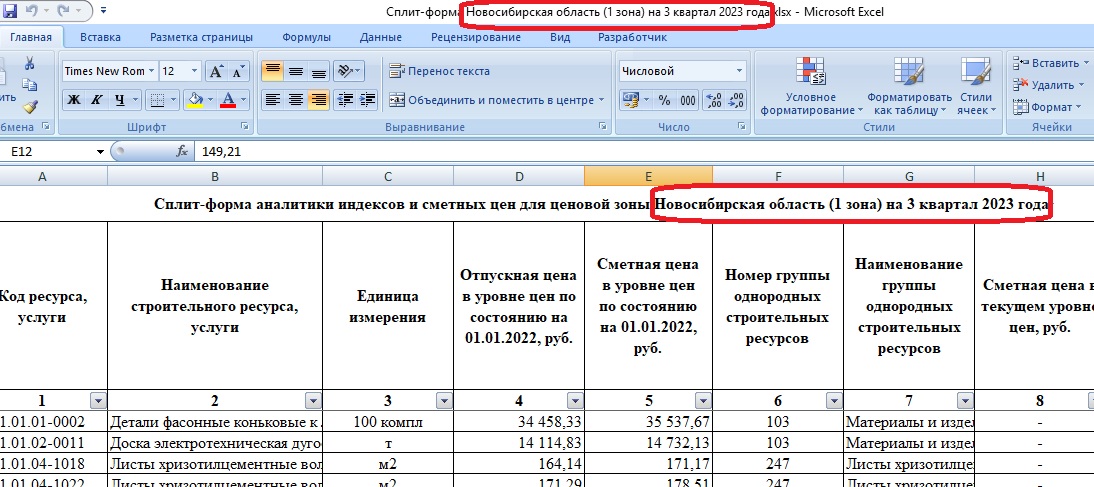Click the percent style icon
The width and height of the screenshot is (1094, 487).
[x=664, y=100]
